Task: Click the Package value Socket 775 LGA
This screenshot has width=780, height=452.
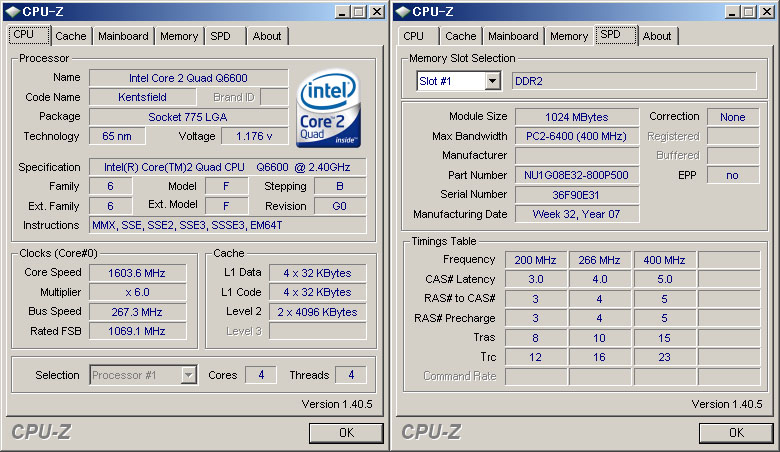Action: pyautogui.click(x=189, y=117)
